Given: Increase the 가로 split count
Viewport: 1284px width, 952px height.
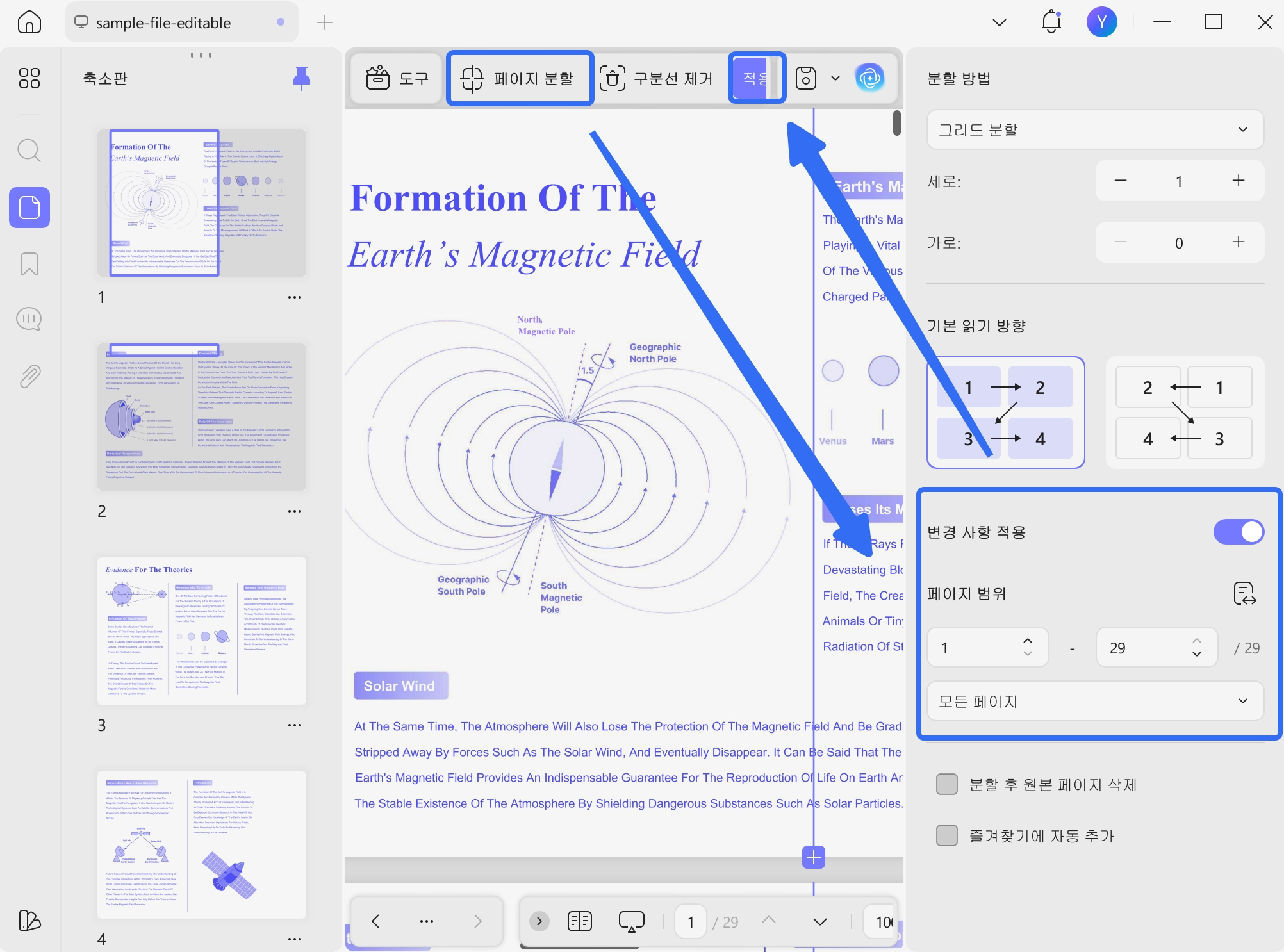Looking at the screenshot, I should pos(1239,242).
